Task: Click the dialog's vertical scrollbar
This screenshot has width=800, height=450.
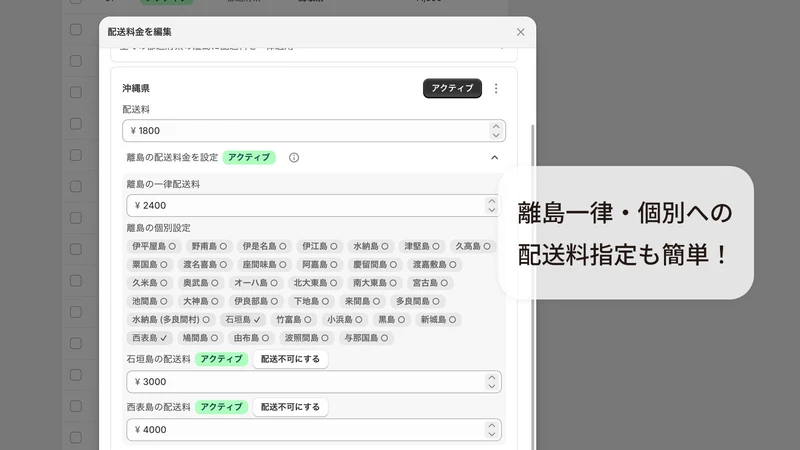Action: [533, 286]
